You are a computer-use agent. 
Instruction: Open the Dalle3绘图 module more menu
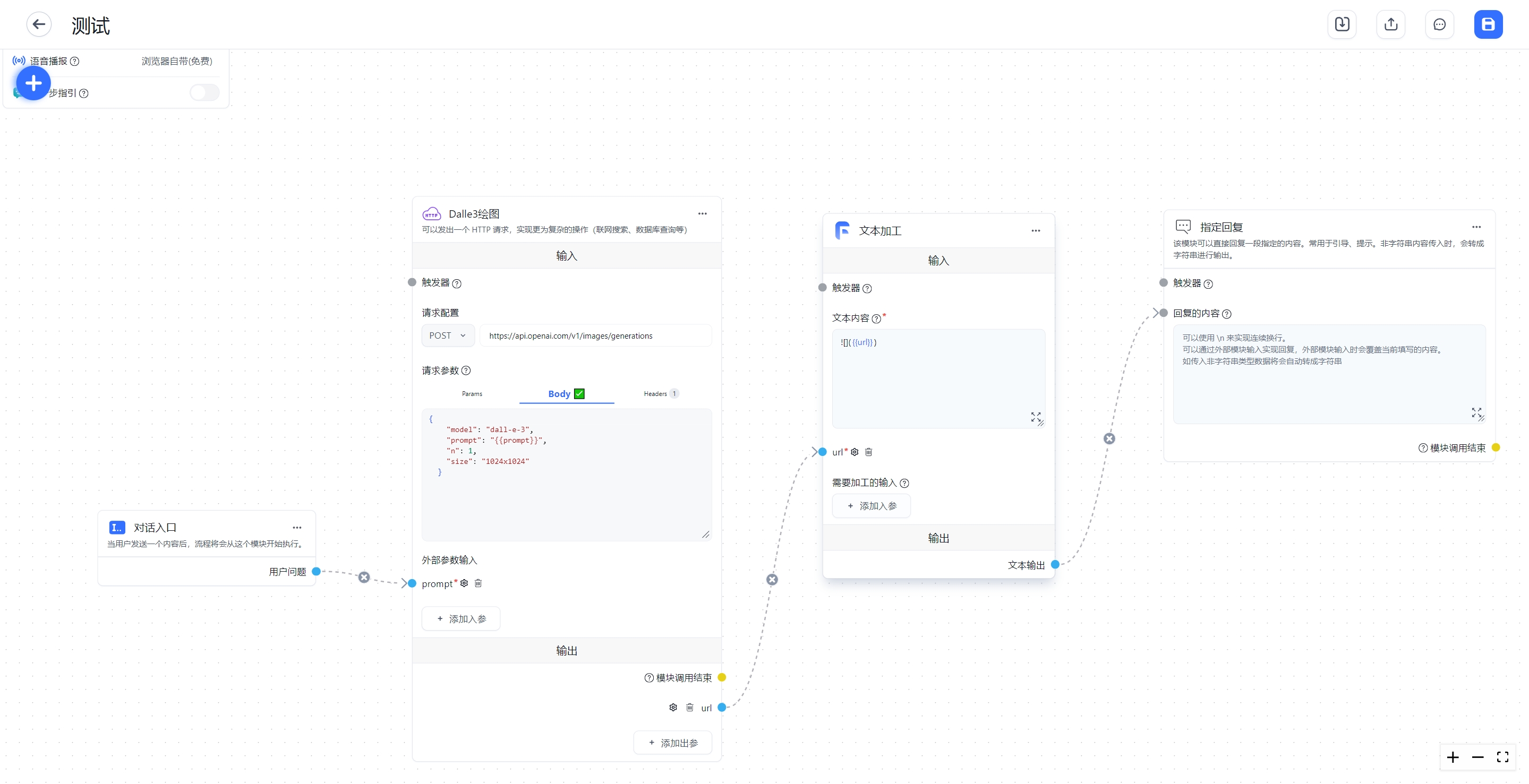point(702,213)
